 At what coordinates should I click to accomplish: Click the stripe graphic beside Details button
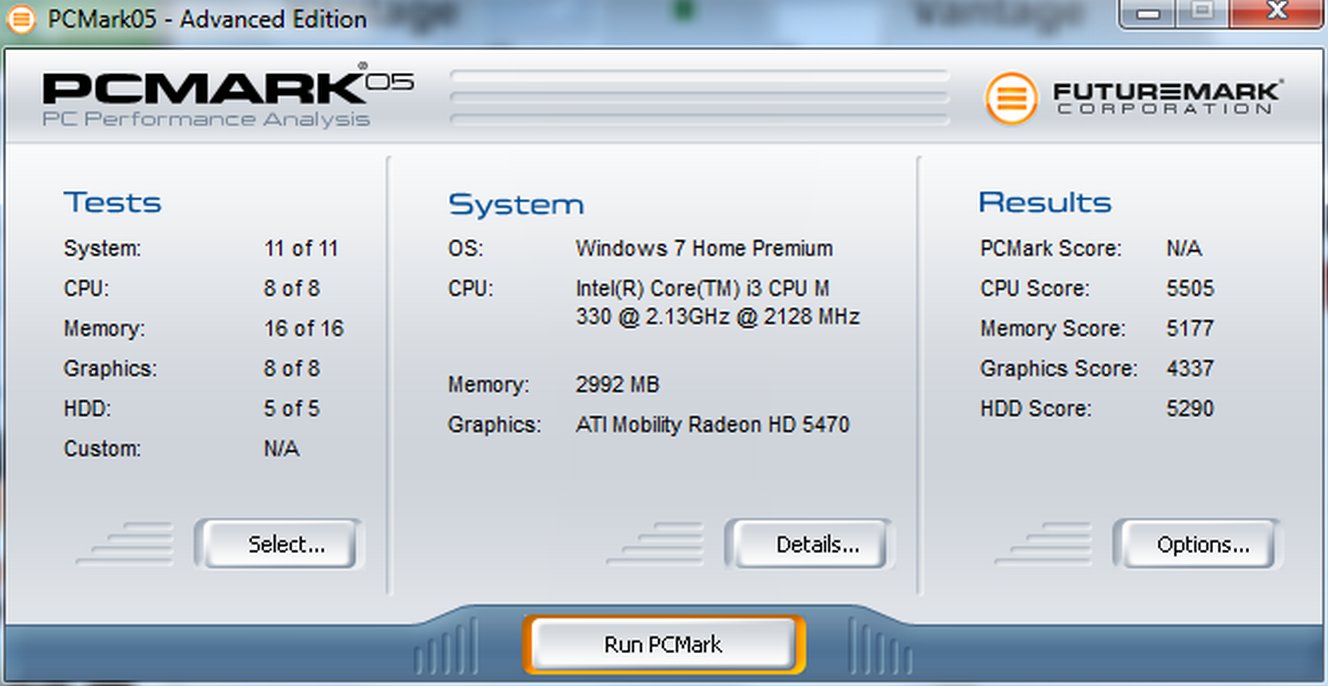pos(658,543)
